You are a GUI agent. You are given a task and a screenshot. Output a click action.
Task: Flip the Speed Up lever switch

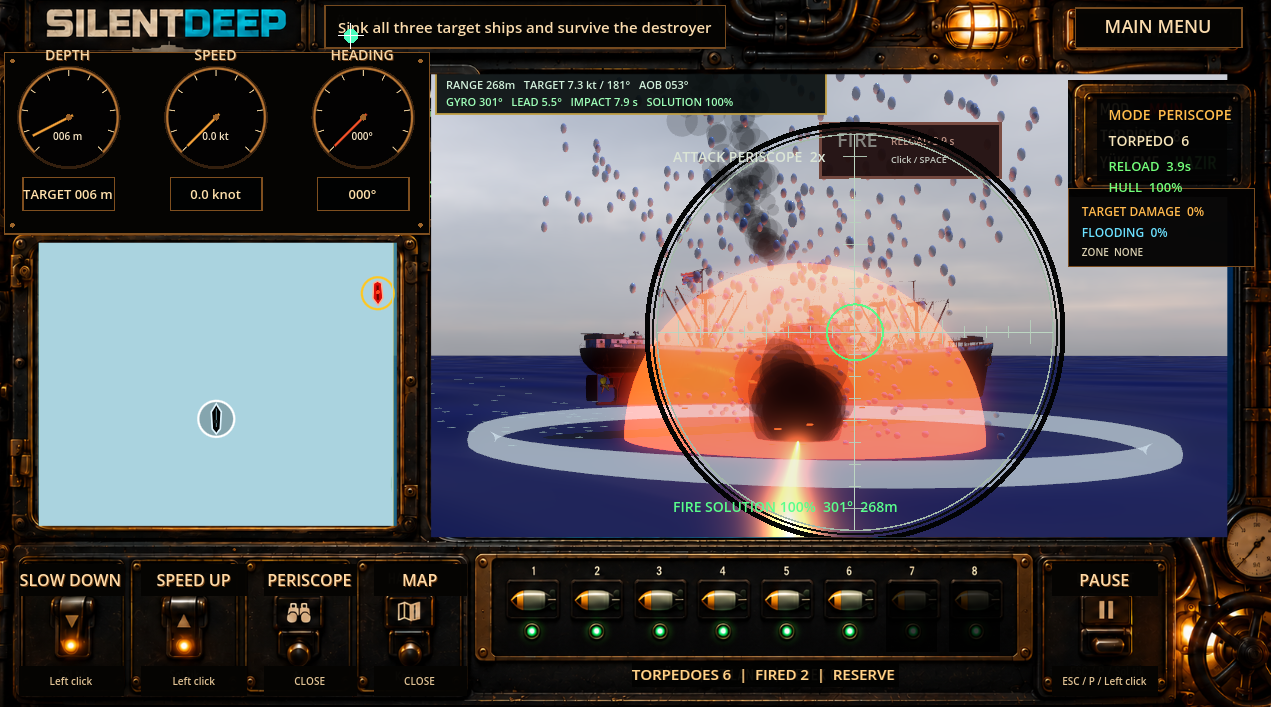click(184, 629)
